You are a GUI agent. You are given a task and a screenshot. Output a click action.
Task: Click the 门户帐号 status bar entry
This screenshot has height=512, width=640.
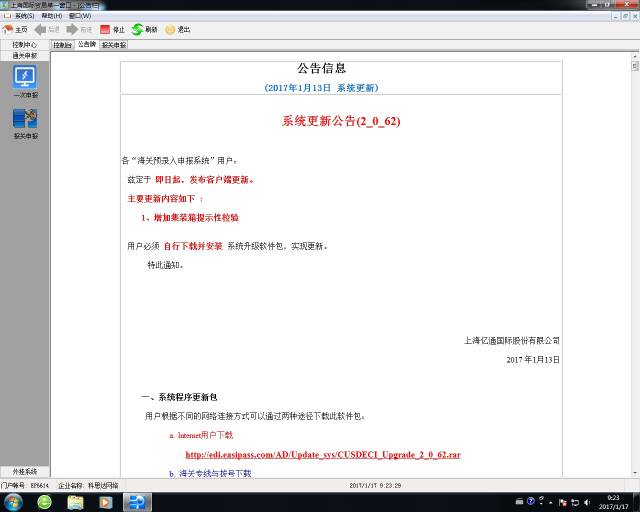point(25,485)
